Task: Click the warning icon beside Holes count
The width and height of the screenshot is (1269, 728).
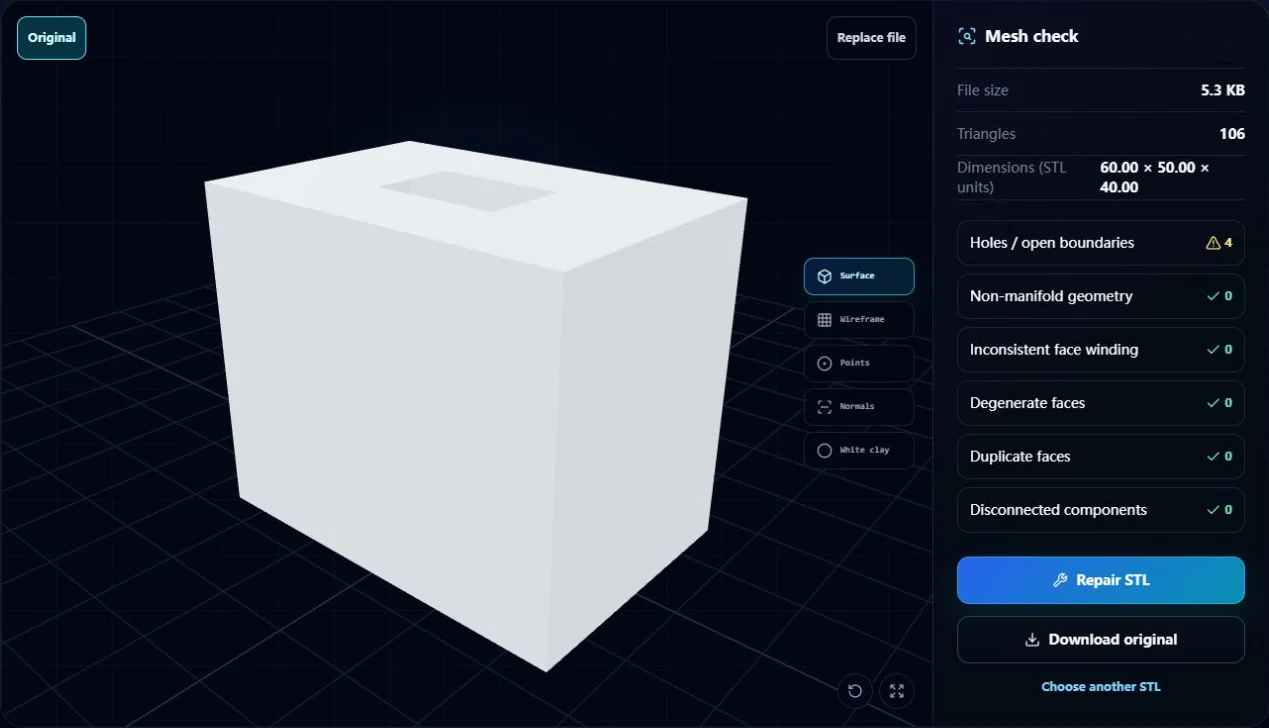Action: tap(1213, 243)
